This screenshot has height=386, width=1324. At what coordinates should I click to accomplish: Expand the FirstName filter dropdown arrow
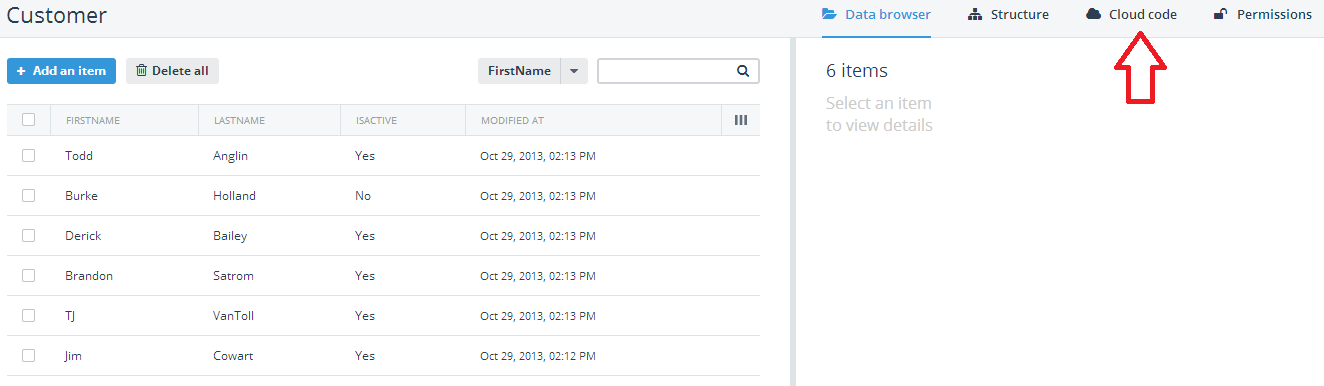tap(574, 71)
